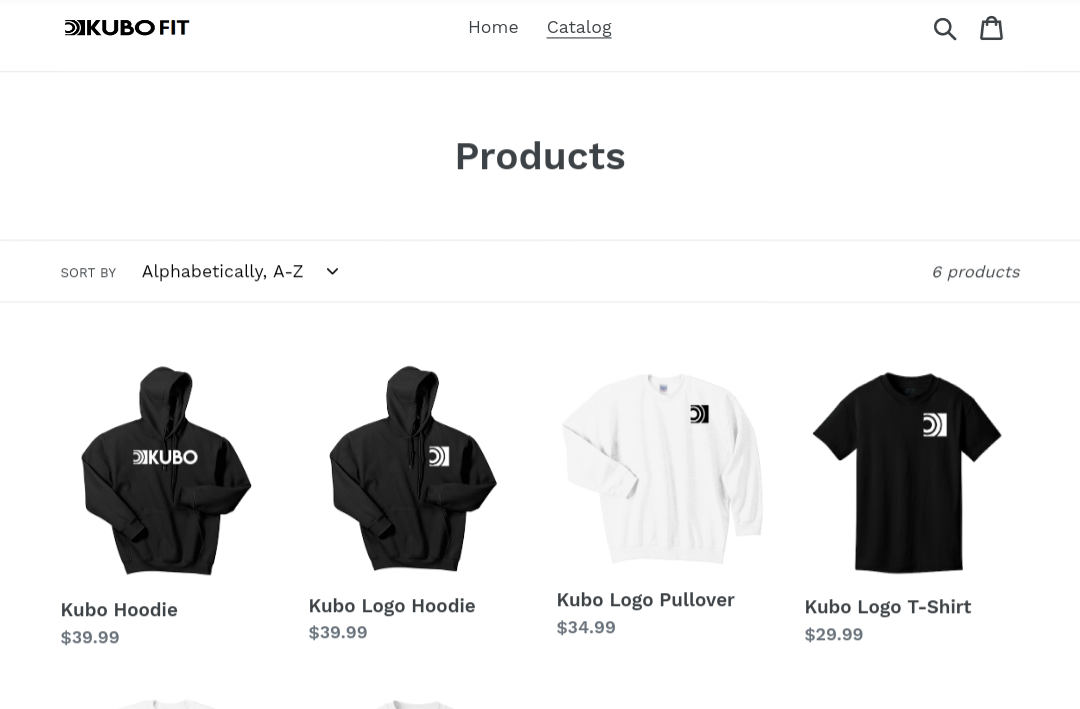The height and width of the screenshot is (709, 1080).
Task: Expand the Sort By dropdown
Action: (240, 271)
